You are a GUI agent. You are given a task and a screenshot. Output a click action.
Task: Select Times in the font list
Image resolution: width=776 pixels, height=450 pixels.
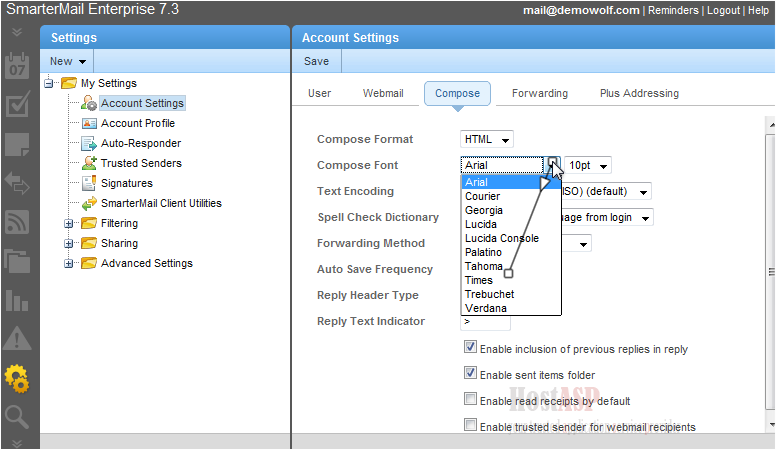511,280
